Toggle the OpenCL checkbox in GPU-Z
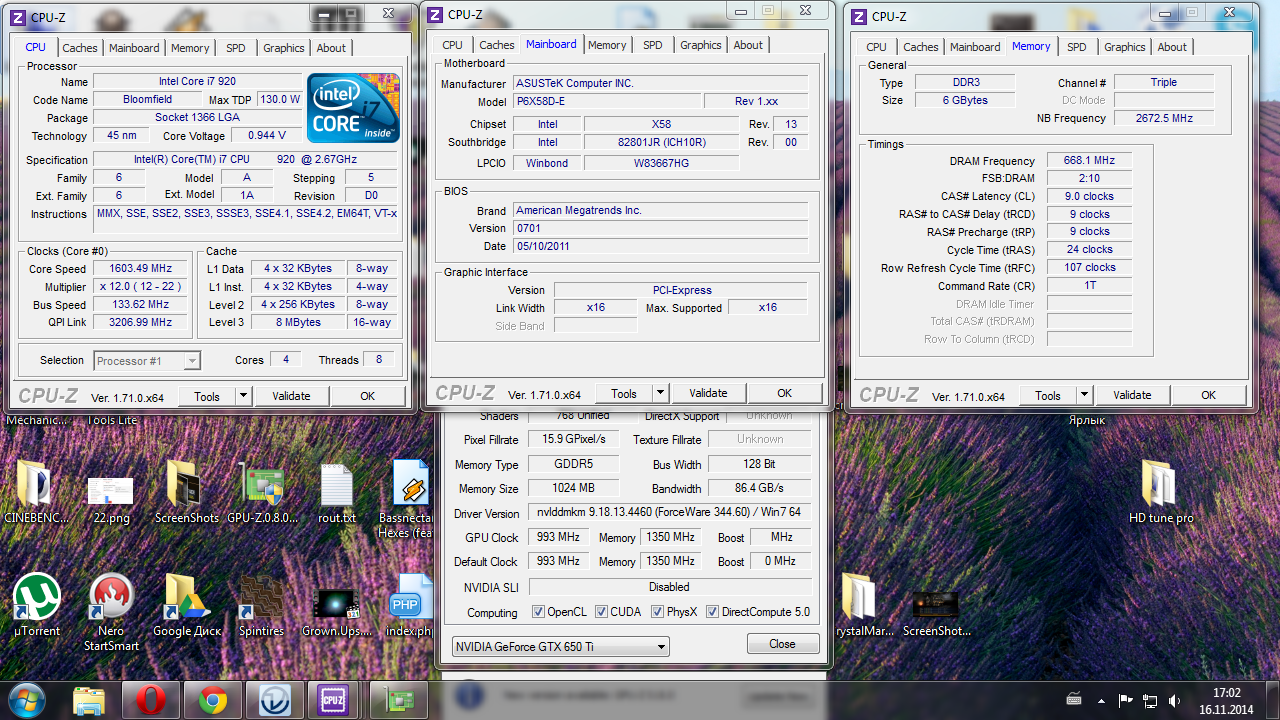 click(x=538, y=612)
